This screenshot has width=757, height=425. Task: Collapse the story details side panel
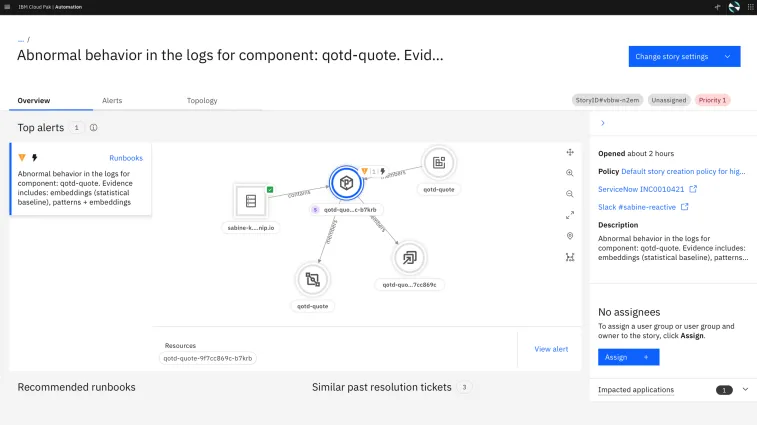click(602, 123)
